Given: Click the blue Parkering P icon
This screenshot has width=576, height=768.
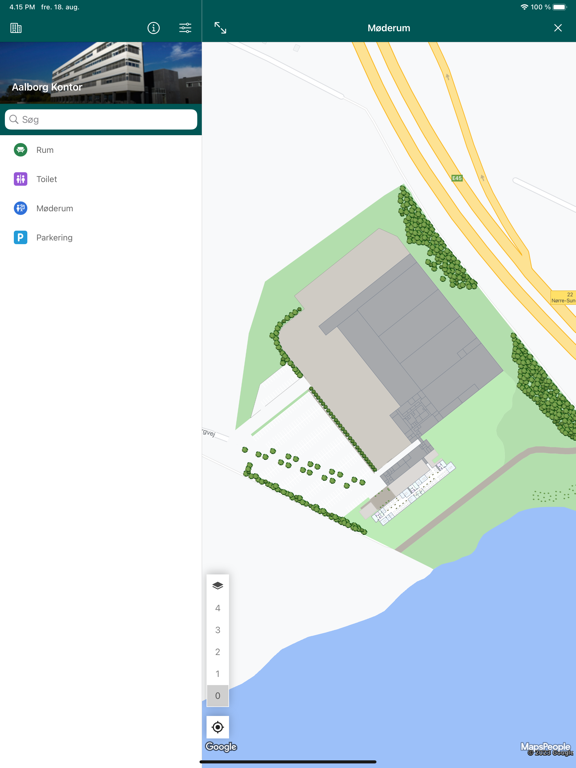Looking at the screenshot, I should [21, 238].
